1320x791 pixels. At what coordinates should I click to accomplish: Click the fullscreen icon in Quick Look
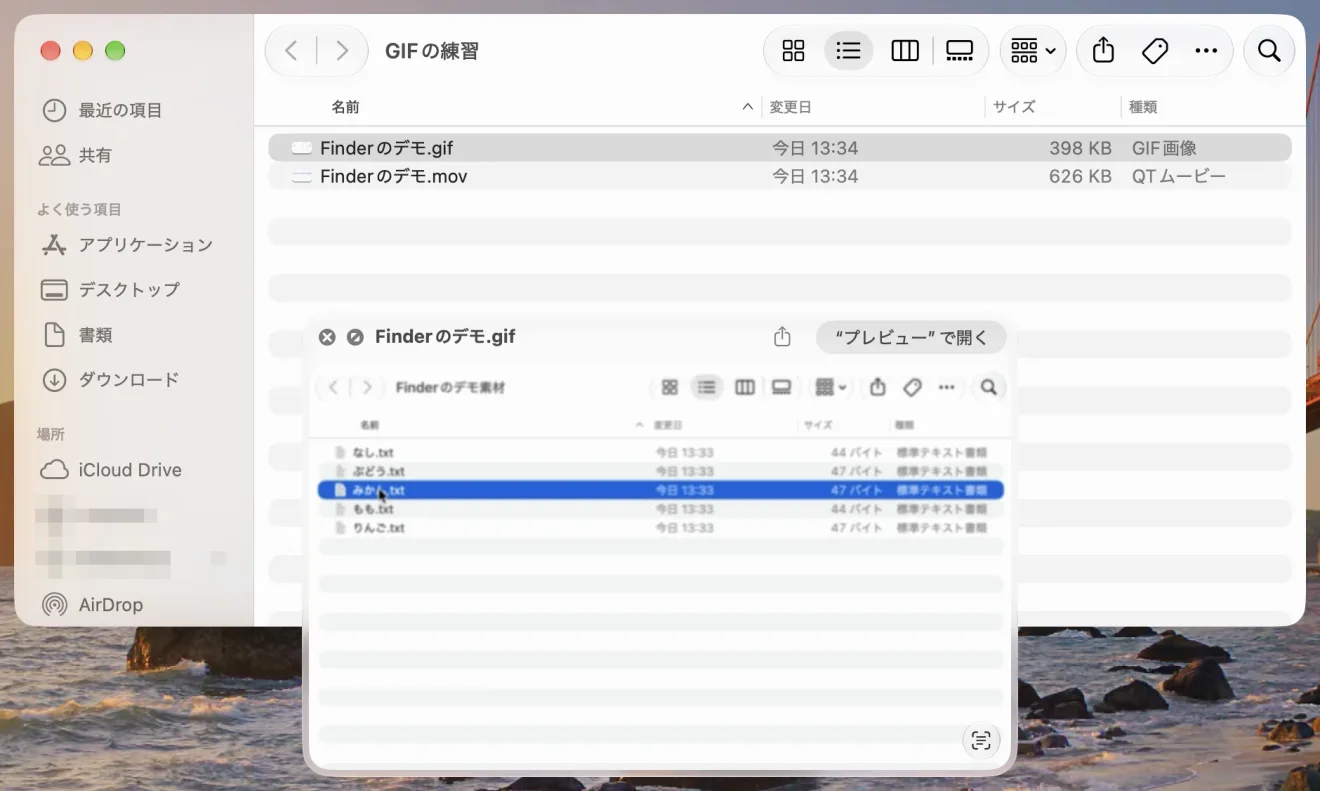pos(355,337)
